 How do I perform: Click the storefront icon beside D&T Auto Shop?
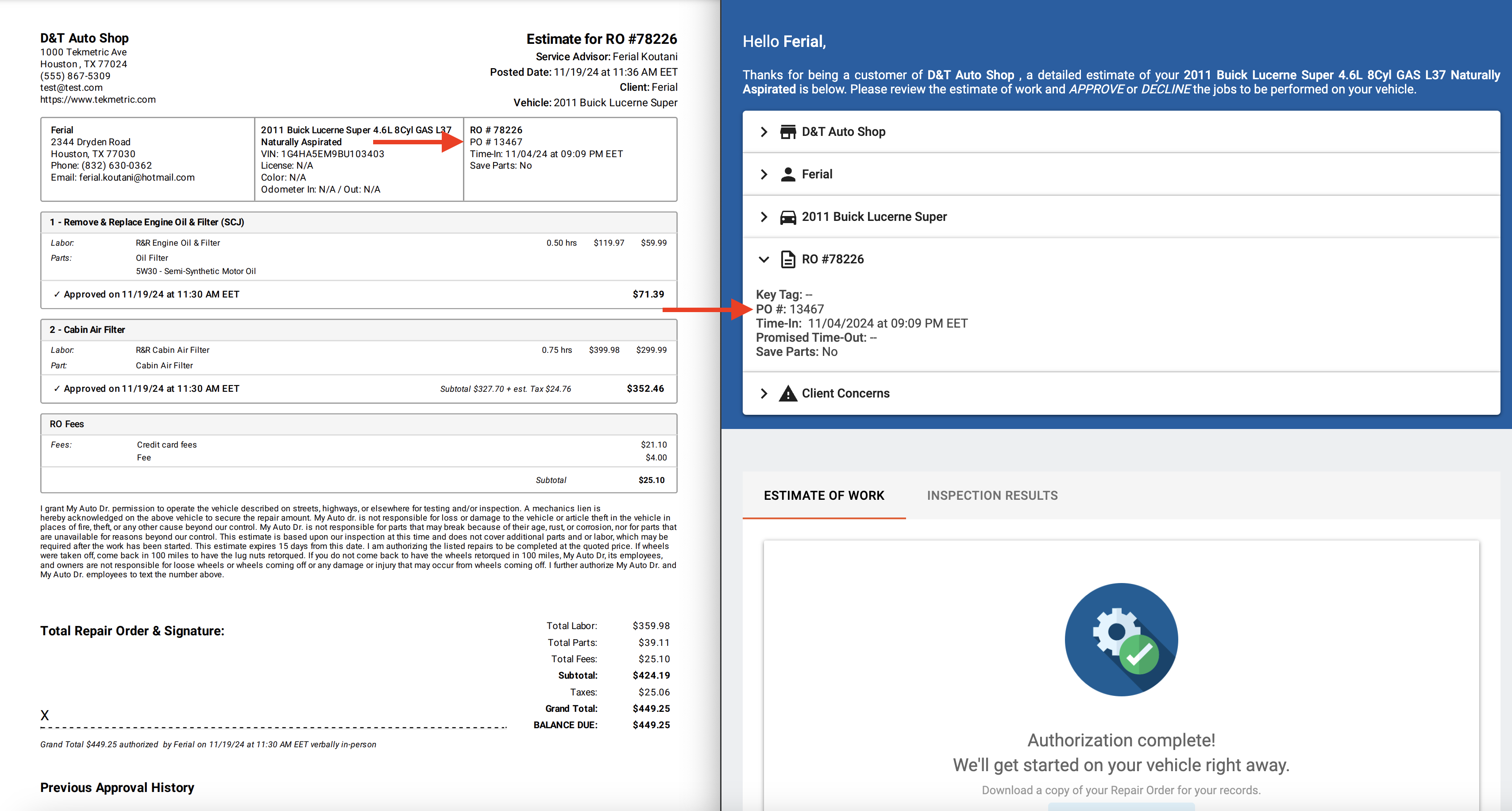click(788, 131)
